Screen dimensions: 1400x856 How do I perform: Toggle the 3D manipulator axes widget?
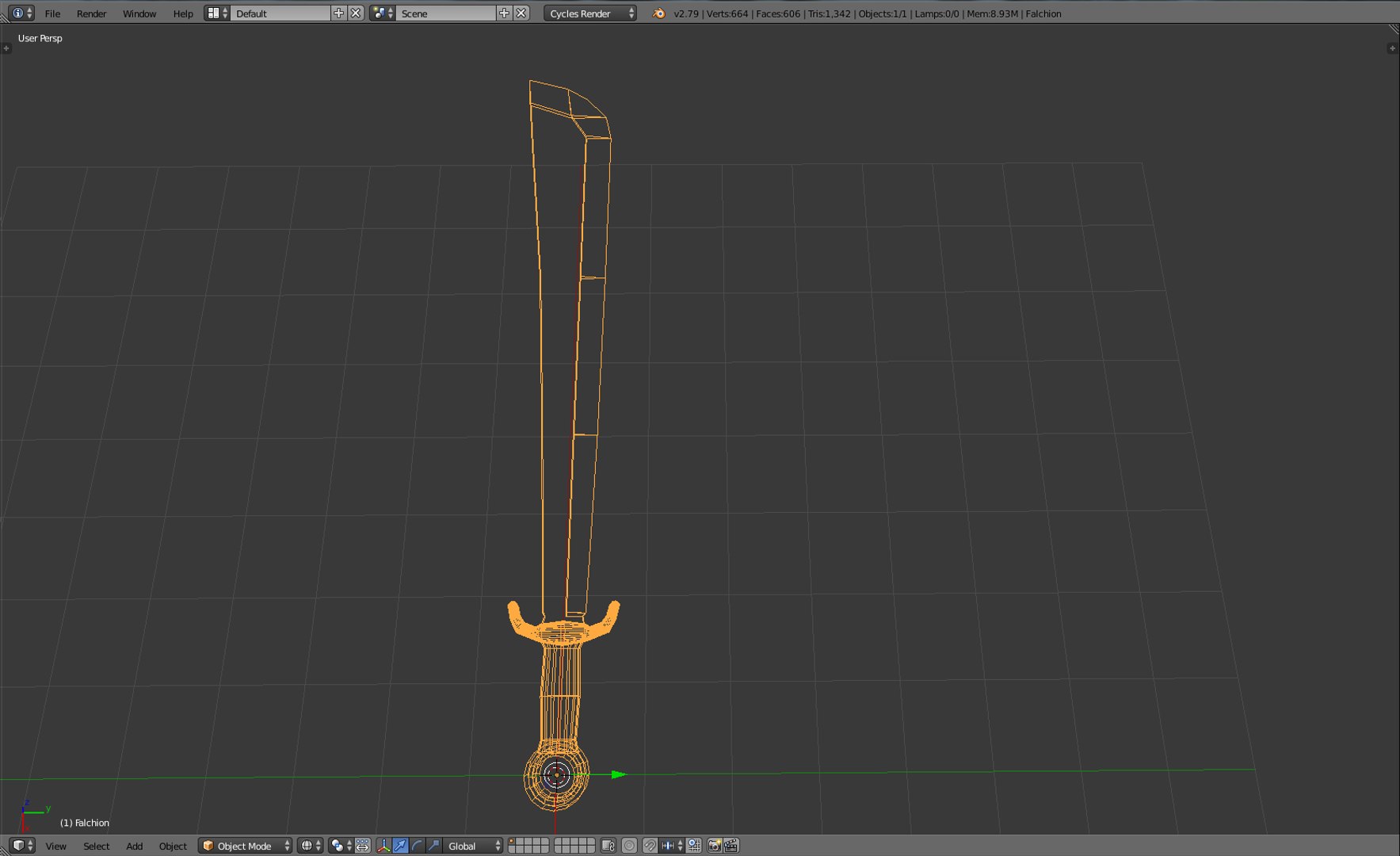[383, 846]
